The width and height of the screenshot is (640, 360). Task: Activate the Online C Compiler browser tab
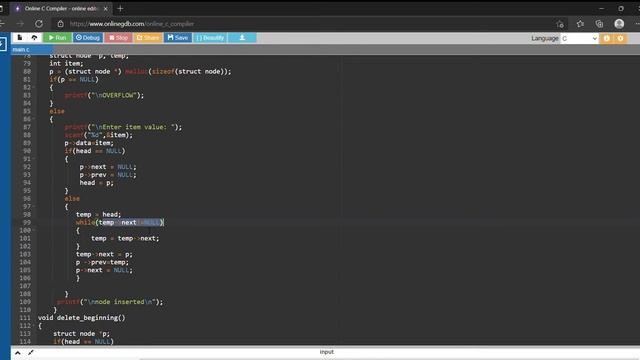(61, 9)
